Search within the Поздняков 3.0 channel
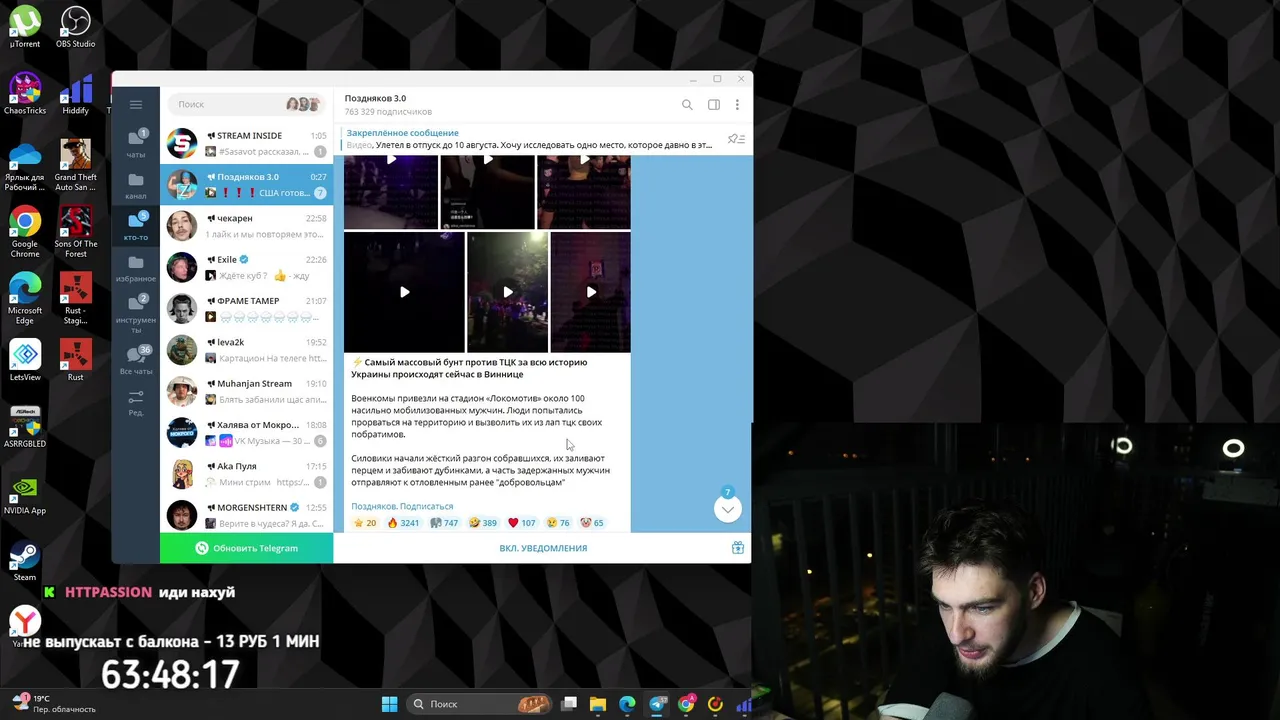This screenshot has width=1280, height=720. pyautogui.click(x=687, y=104)
